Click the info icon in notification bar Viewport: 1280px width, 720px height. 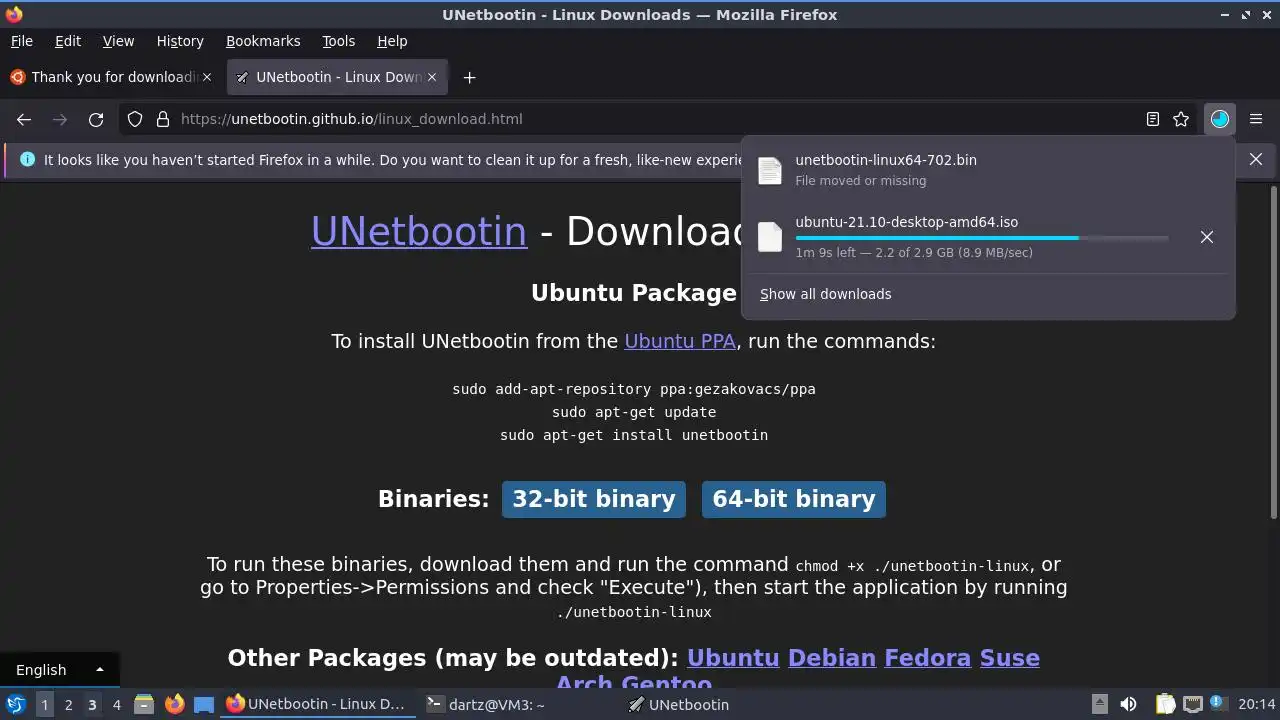tap(27, 159)
